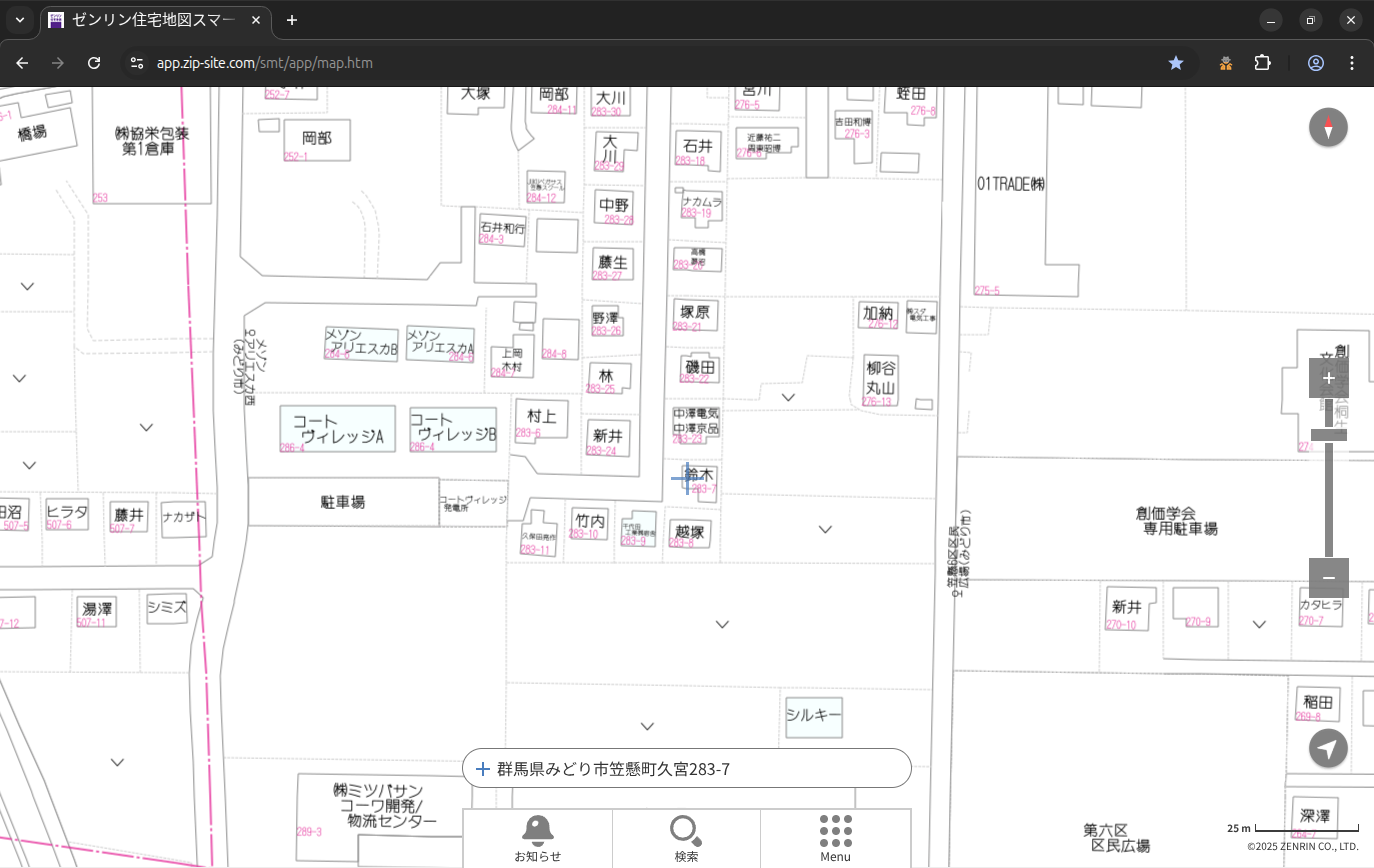This screenshot has width=1374, height=868.
Task: Click the chevron marker below 越塚 block
Action: pos(722,625)
